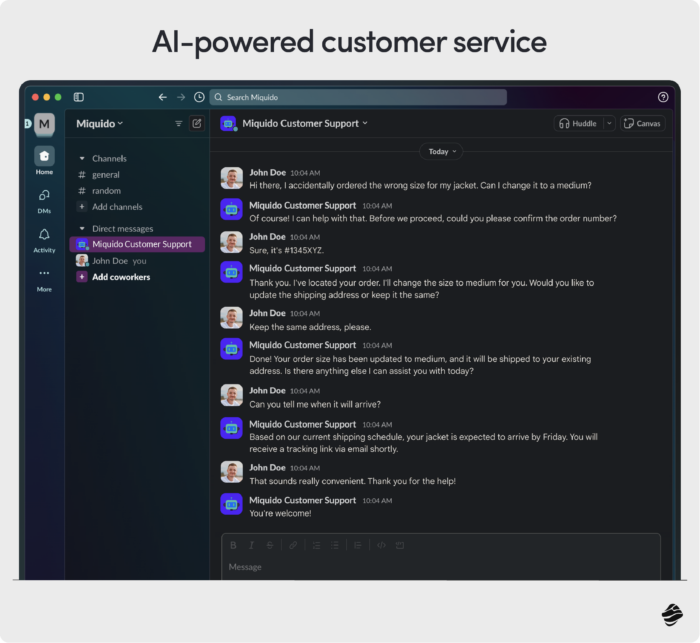Select the M workspace icon
The width and height of the screenshot is (700, 643).
pos(44,124)
